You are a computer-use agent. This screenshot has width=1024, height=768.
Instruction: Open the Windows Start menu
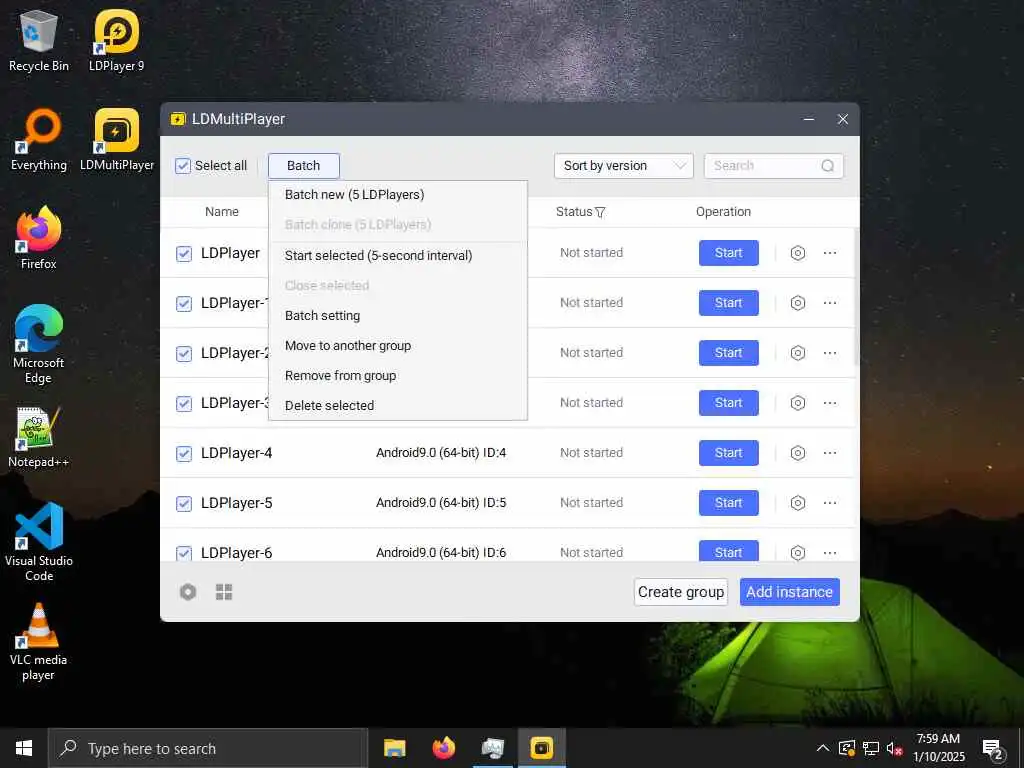(24, 748)
